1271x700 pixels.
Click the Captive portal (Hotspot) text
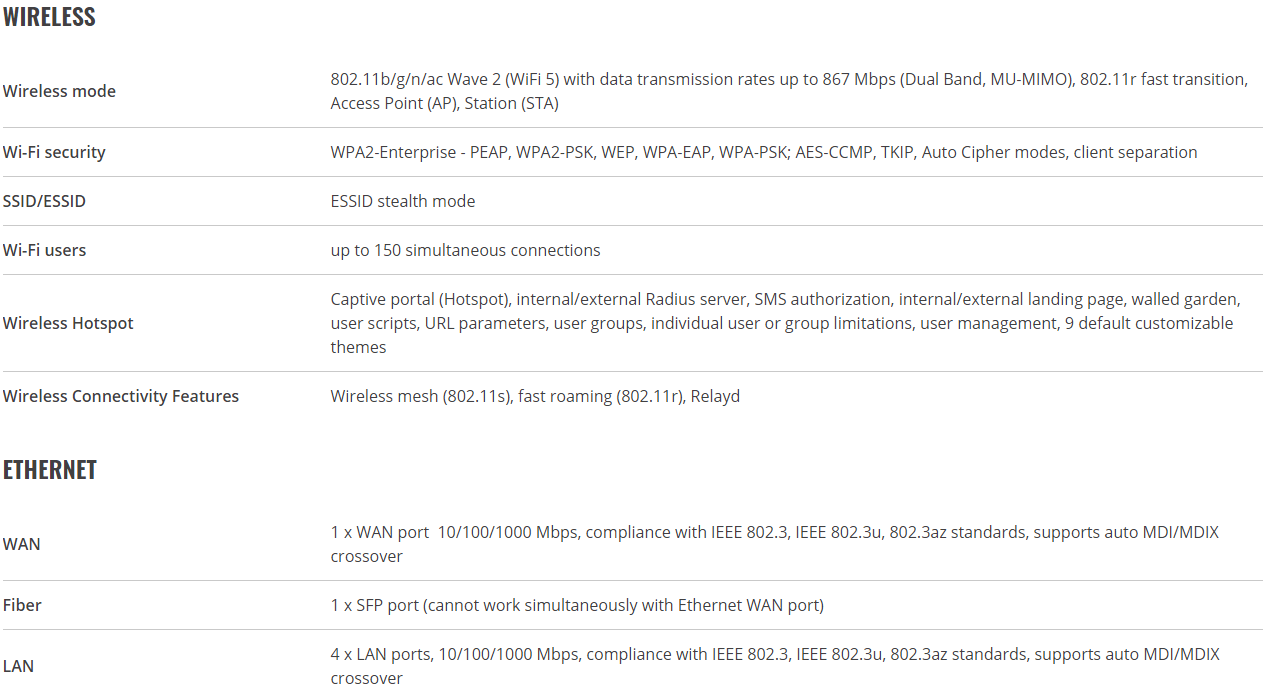pos(422,299)
